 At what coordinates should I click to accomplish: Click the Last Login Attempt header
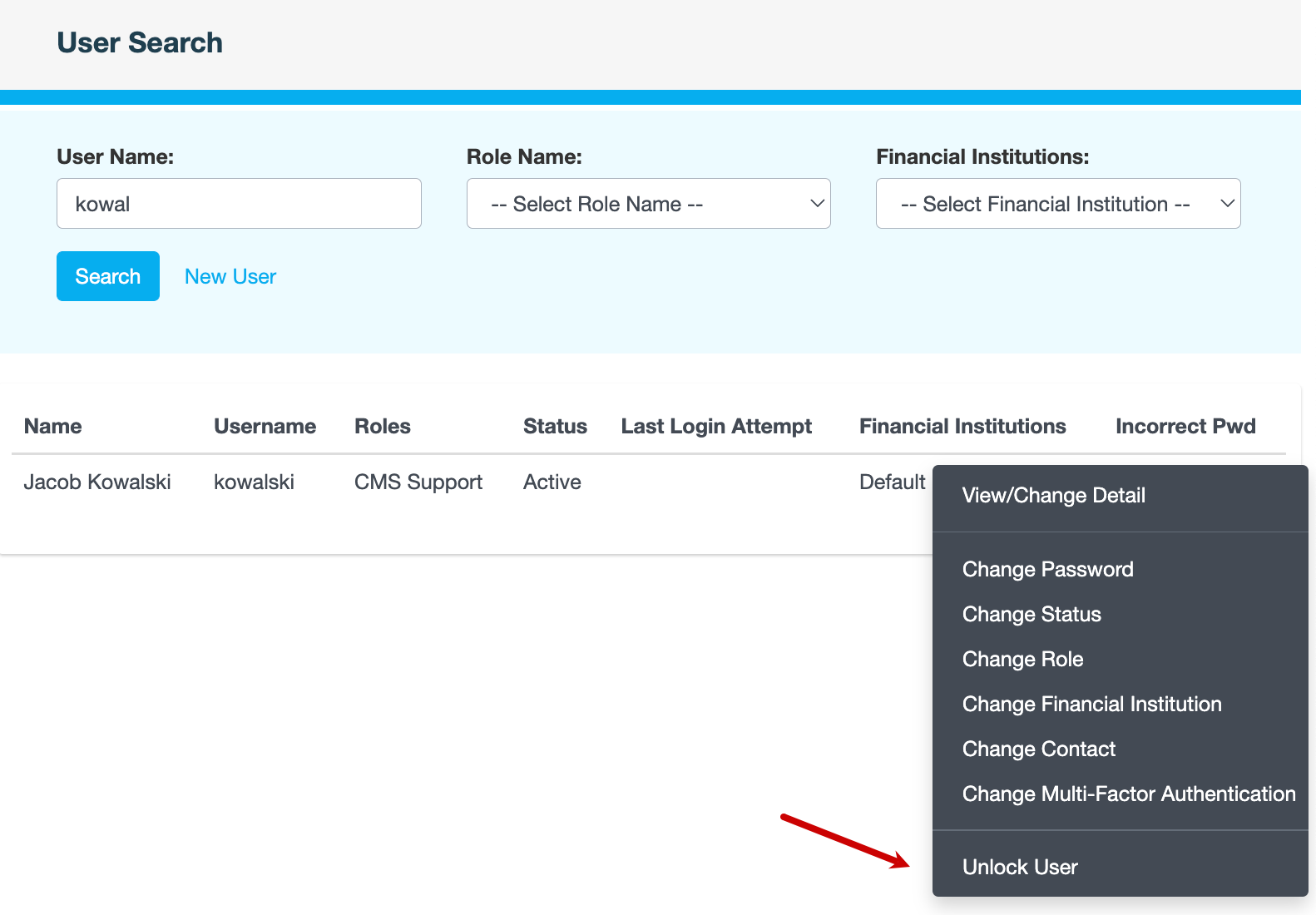[x=716, y=427]
